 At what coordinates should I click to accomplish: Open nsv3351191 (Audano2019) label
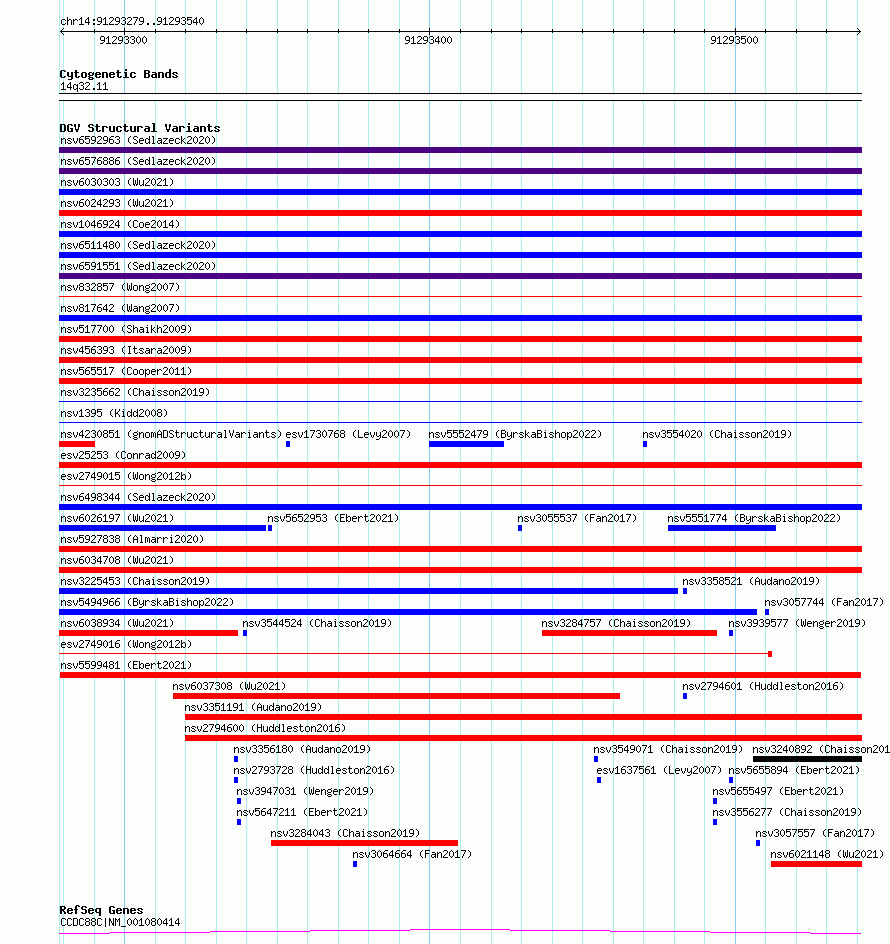[x=253, y=707]
